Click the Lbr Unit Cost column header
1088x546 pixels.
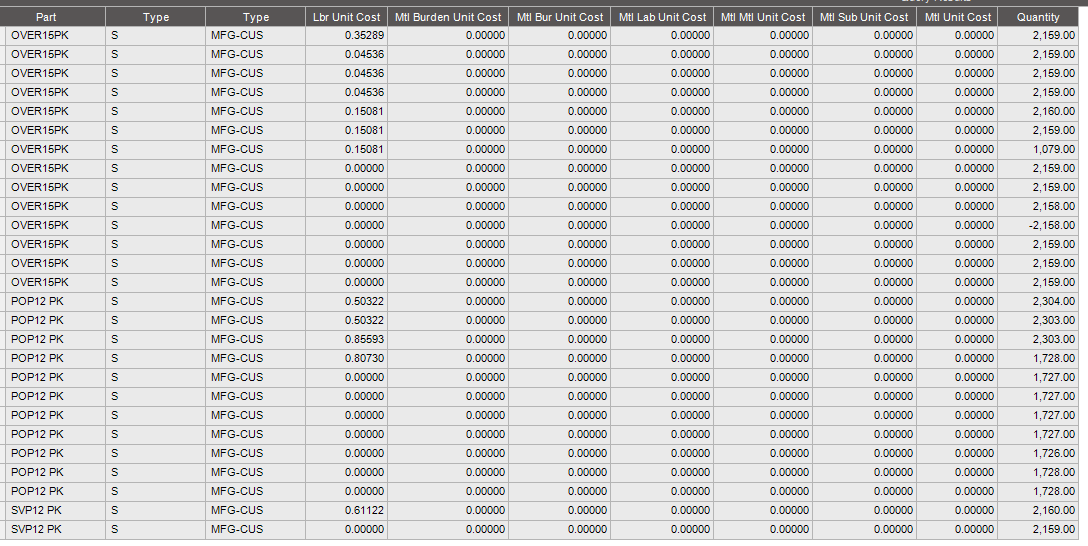(x=346, y=17)
